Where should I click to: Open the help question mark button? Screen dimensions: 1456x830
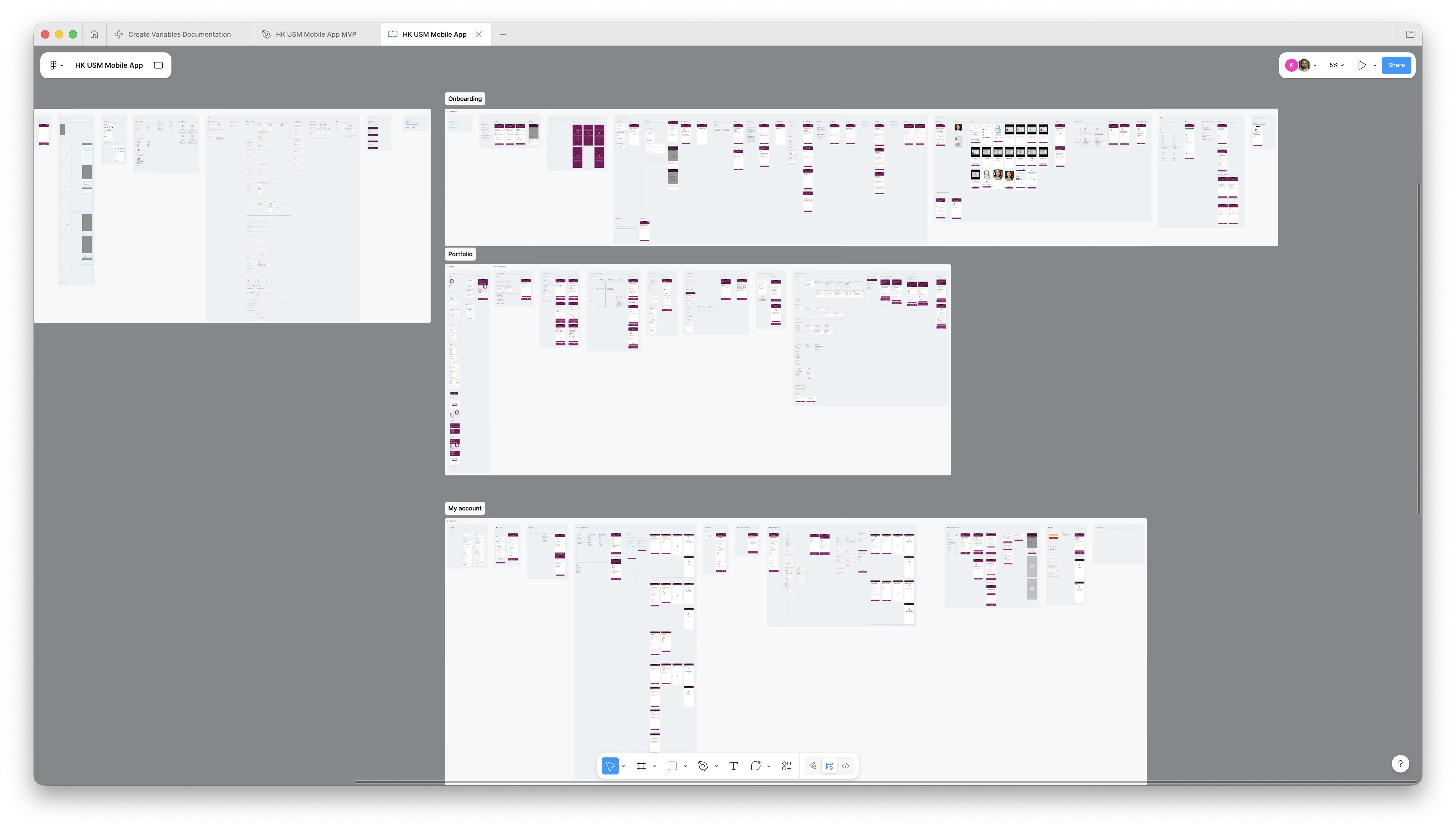pyautogui.click(x=1400, y=764)
